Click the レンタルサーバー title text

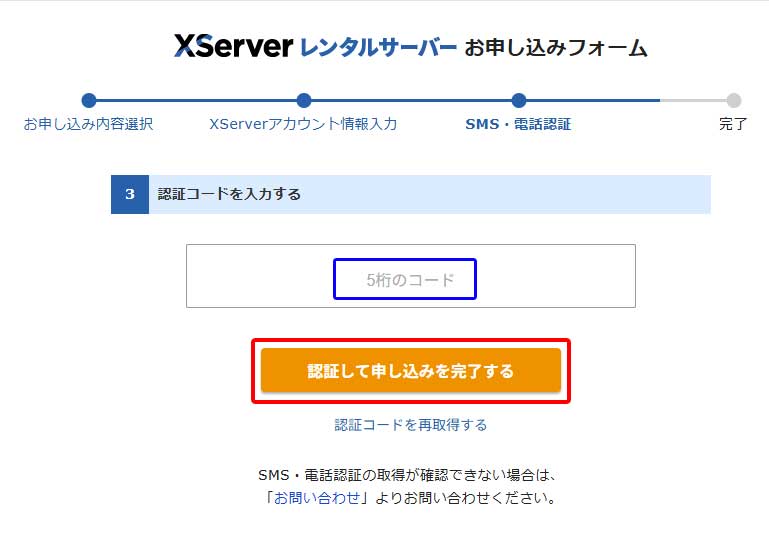click(378, 48)
